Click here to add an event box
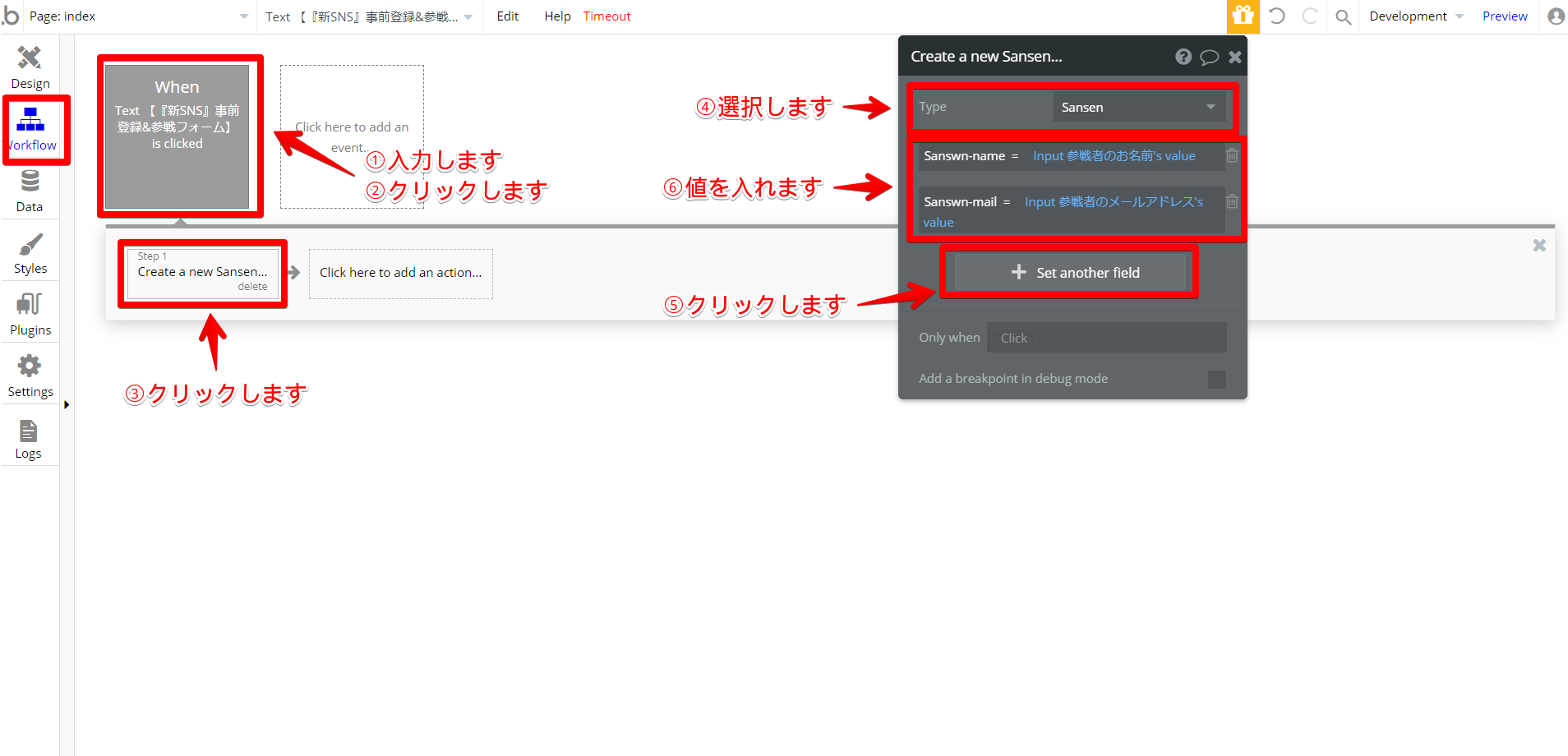The image size is (1568, 756). pyautogui.click(x=352, y=137)
